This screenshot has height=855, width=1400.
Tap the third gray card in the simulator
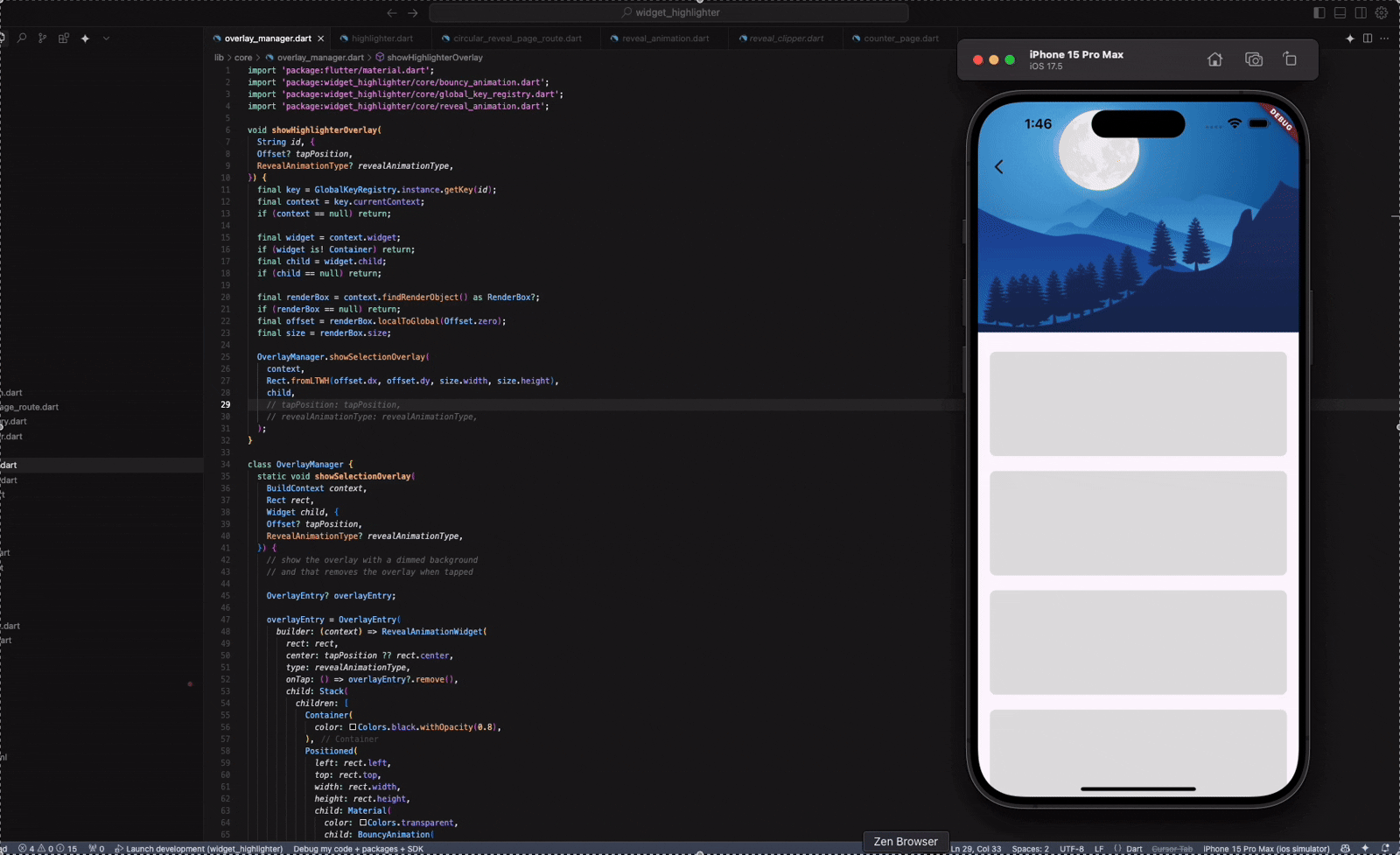1137,642
